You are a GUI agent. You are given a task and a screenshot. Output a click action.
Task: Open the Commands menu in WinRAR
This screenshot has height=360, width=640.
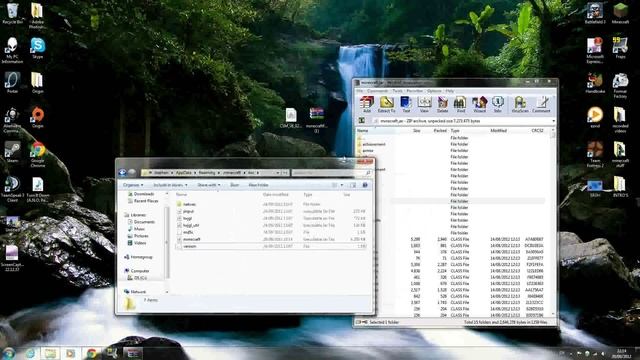[377, 91]
